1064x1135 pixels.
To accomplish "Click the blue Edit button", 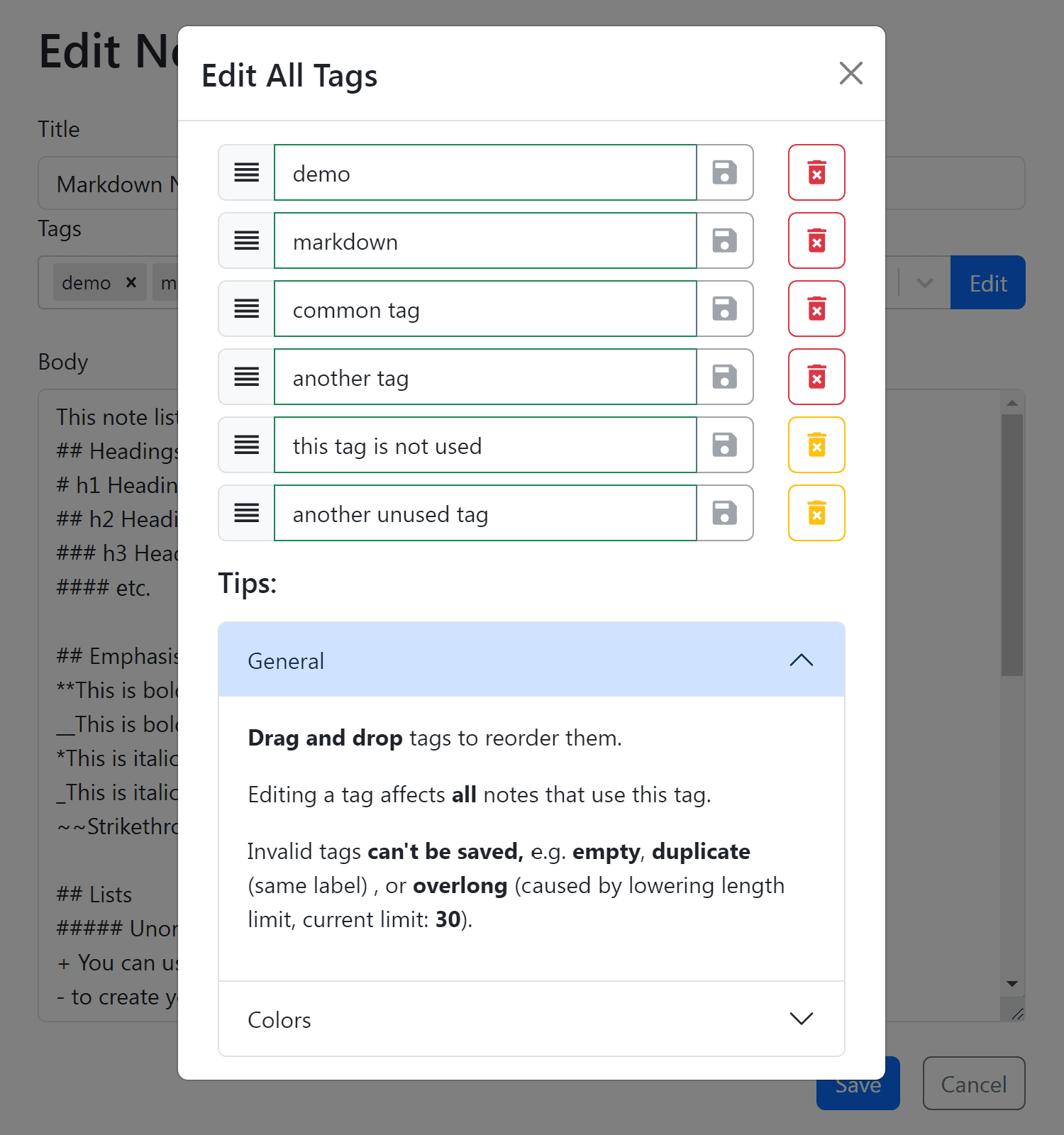I will [987, 282].
